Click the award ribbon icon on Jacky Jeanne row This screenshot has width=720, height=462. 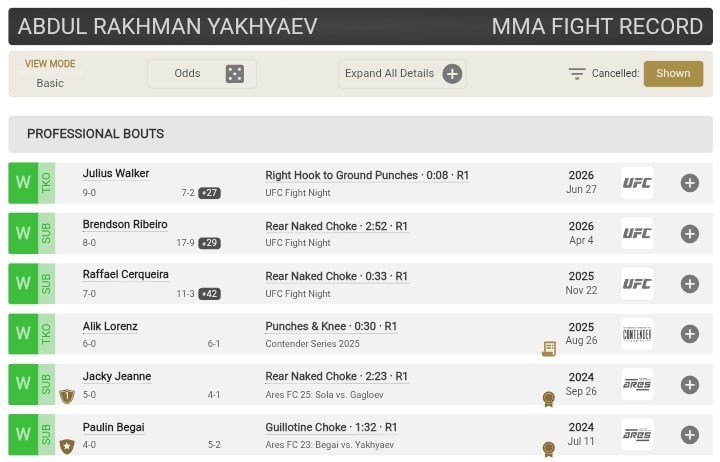[548, 399]
